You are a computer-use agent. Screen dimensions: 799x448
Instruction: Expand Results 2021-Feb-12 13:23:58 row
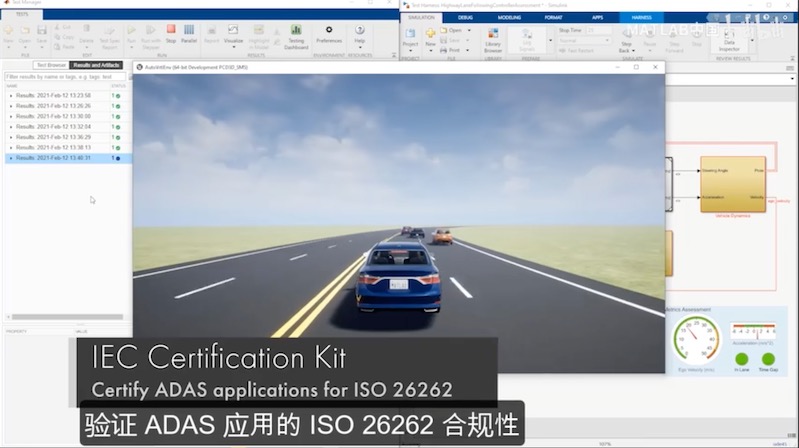click(x=11, y=96)
